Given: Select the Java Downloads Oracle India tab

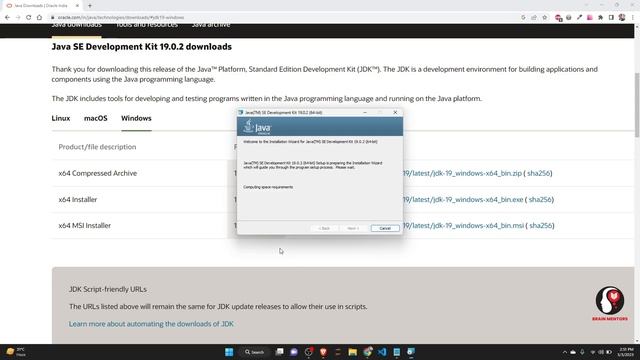Looking at the screenshot, I should tap(43, 6).
